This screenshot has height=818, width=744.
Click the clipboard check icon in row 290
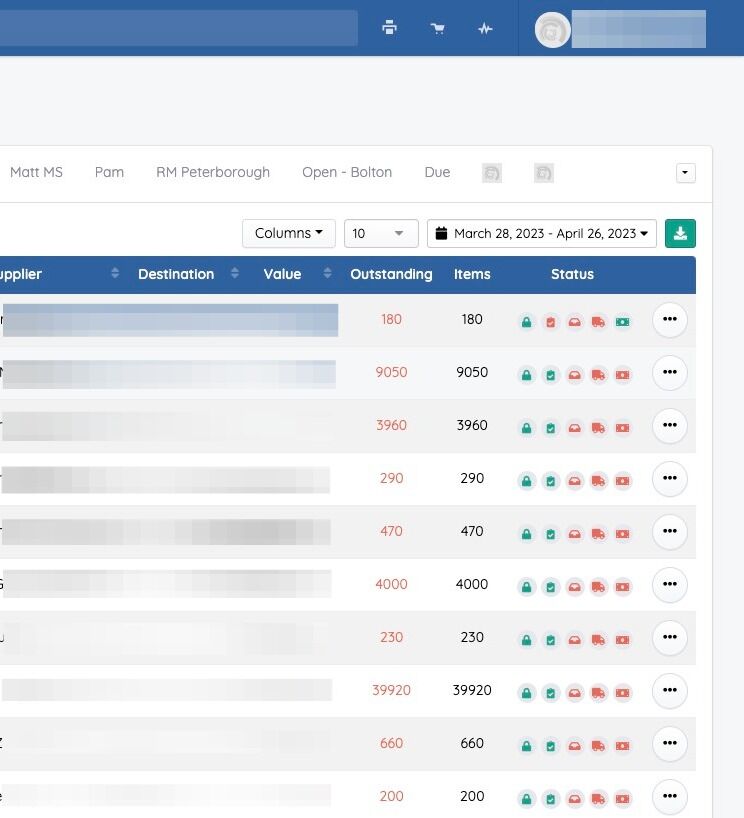(x=550, y=481)
